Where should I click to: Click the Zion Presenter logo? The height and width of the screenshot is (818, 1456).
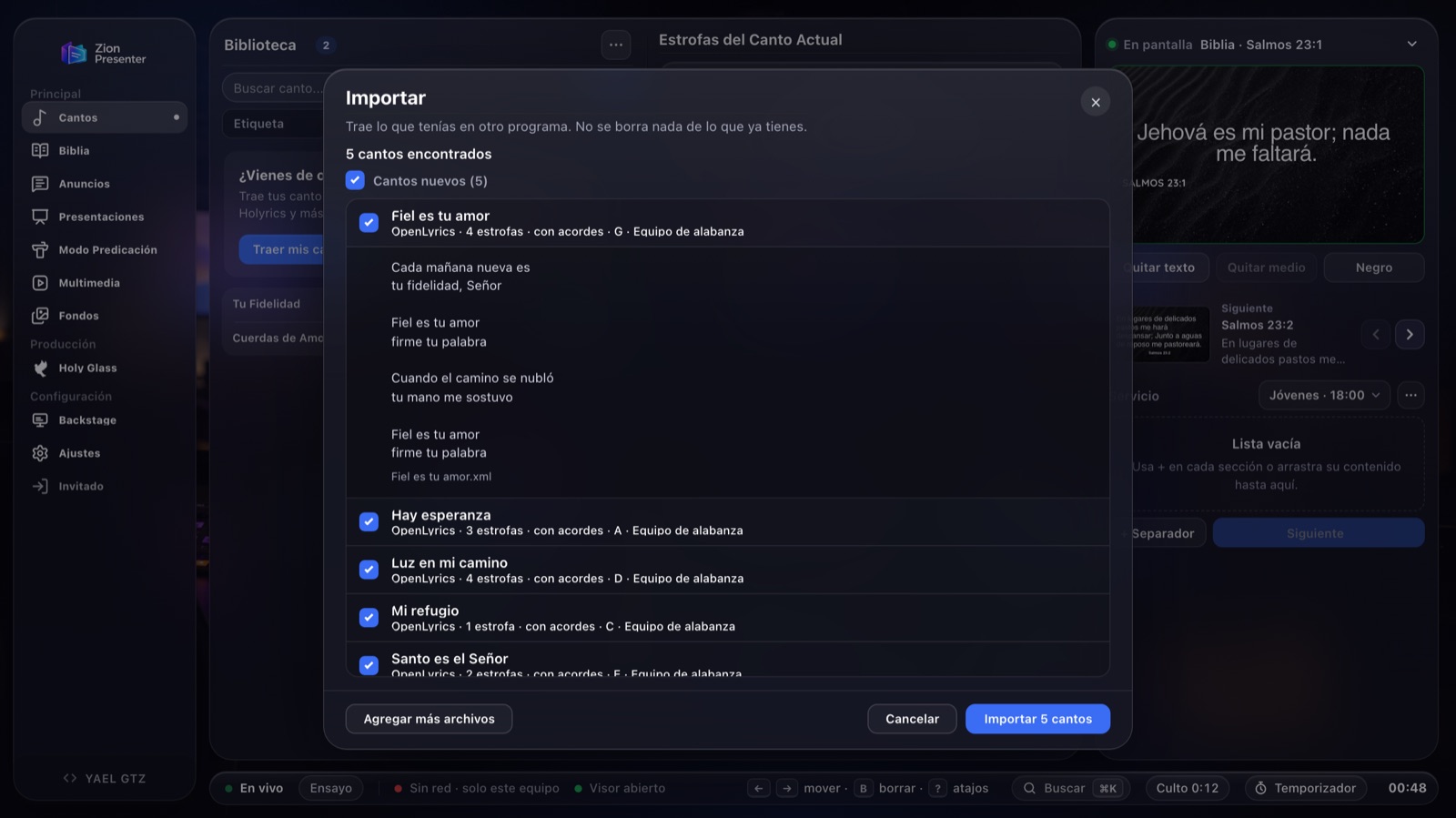pos(103,54)
